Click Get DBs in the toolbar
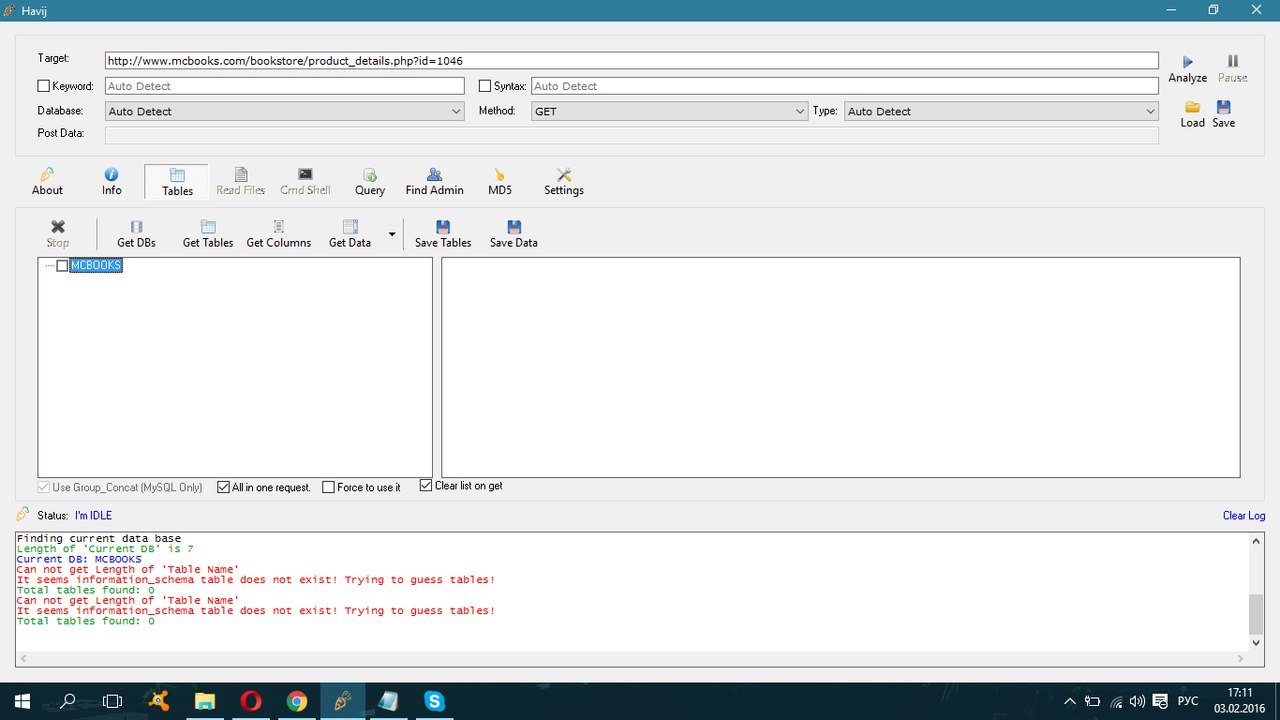Screen dimensions: 1280x720 pyautogui.click(x=137, y=235)
